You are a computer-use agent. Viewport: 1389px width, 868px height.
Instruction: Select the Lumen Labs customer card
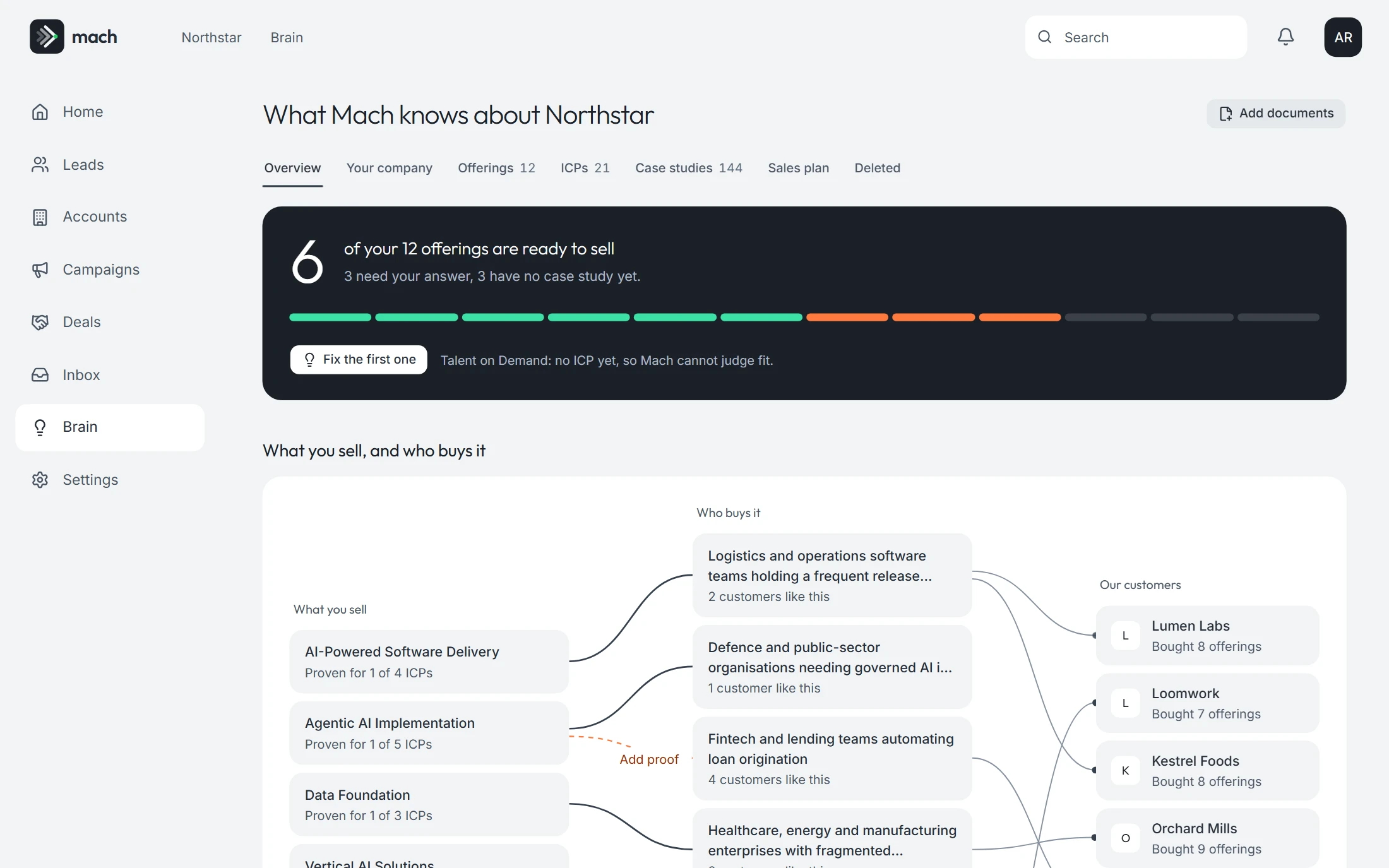click(x=1207, y=636)
